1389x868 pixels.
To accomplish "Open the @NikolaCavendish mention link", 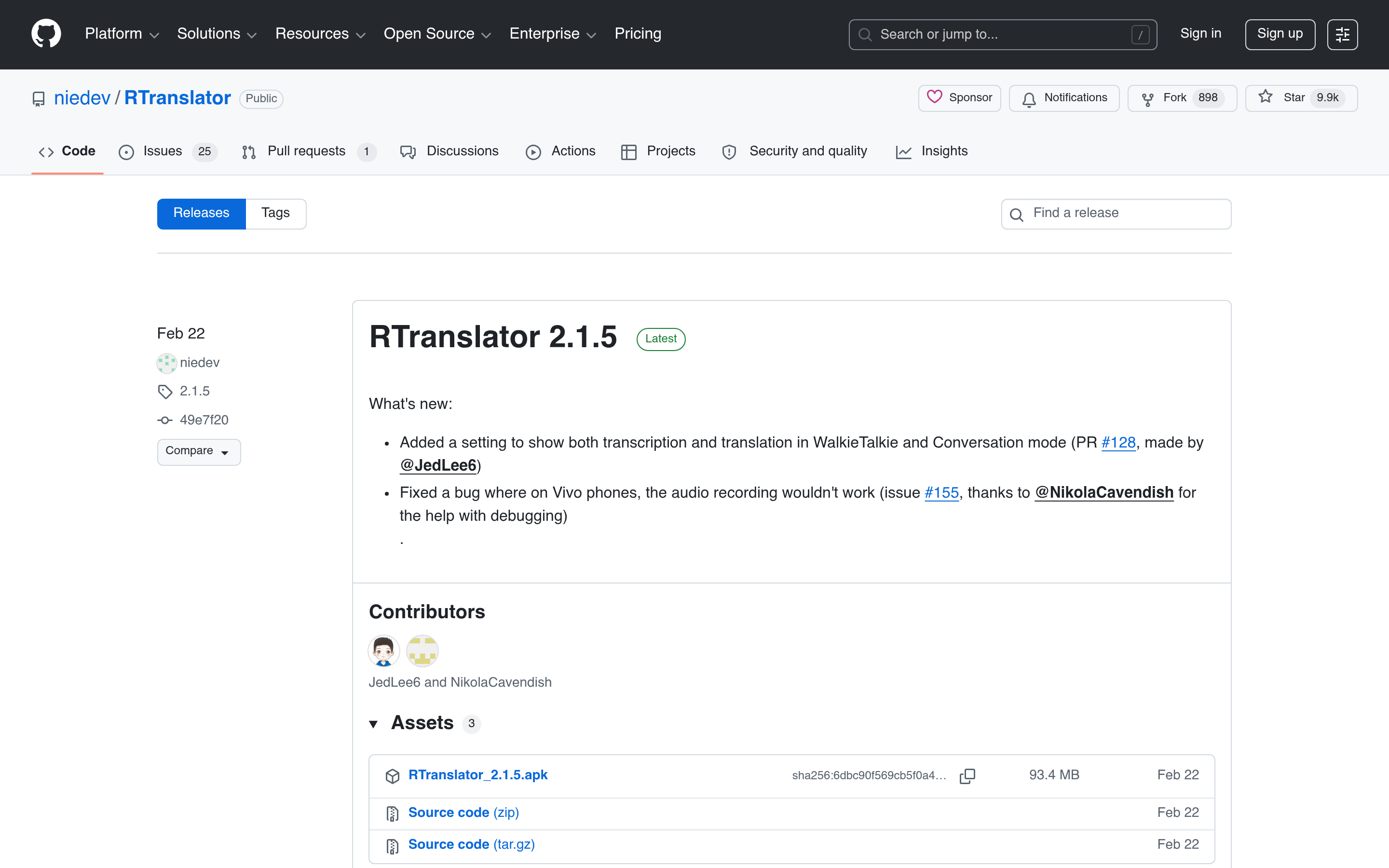I will (x=1104, y=492).
